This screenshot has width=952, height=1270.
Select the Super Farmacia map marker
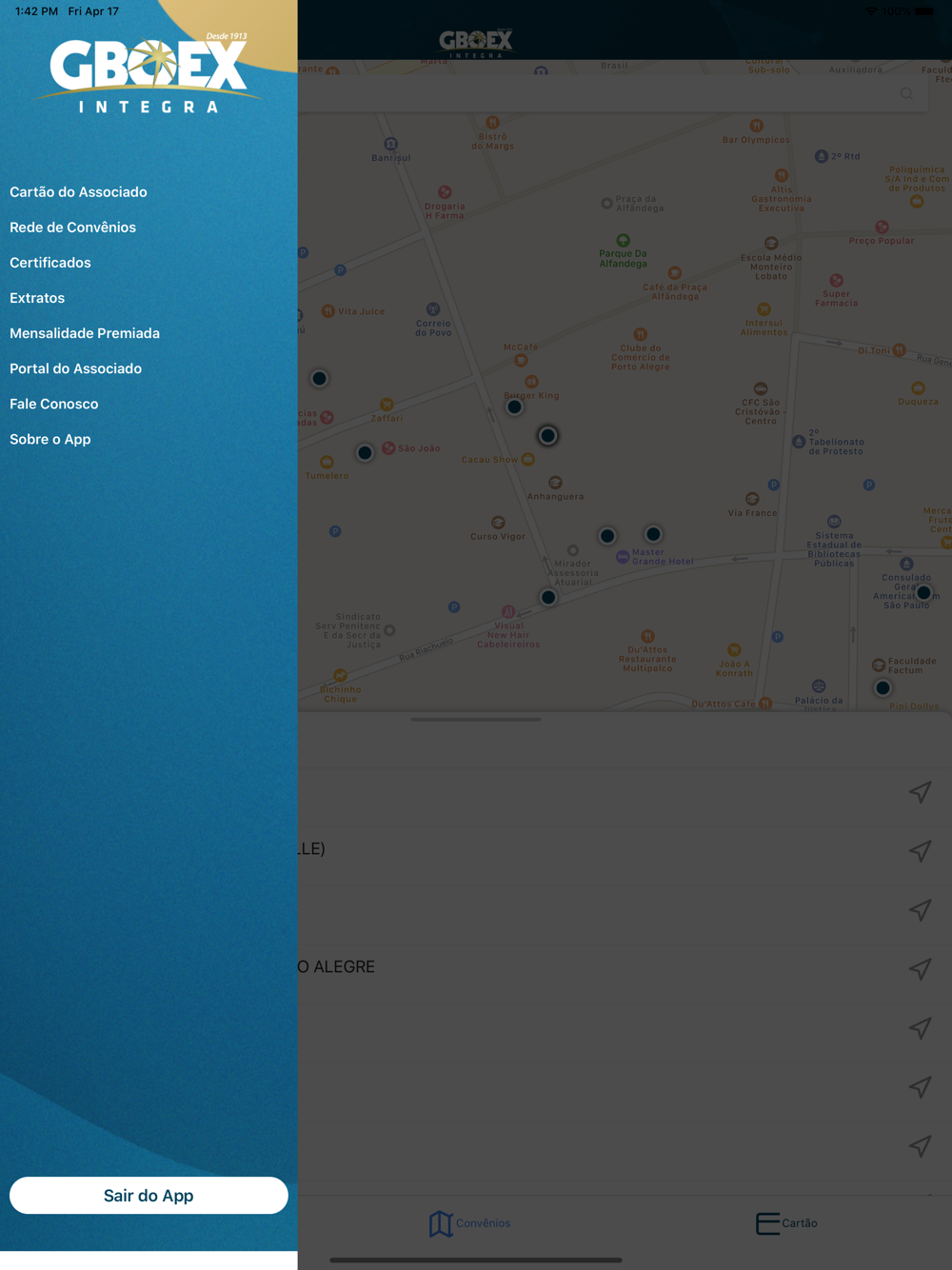point(836,280)
